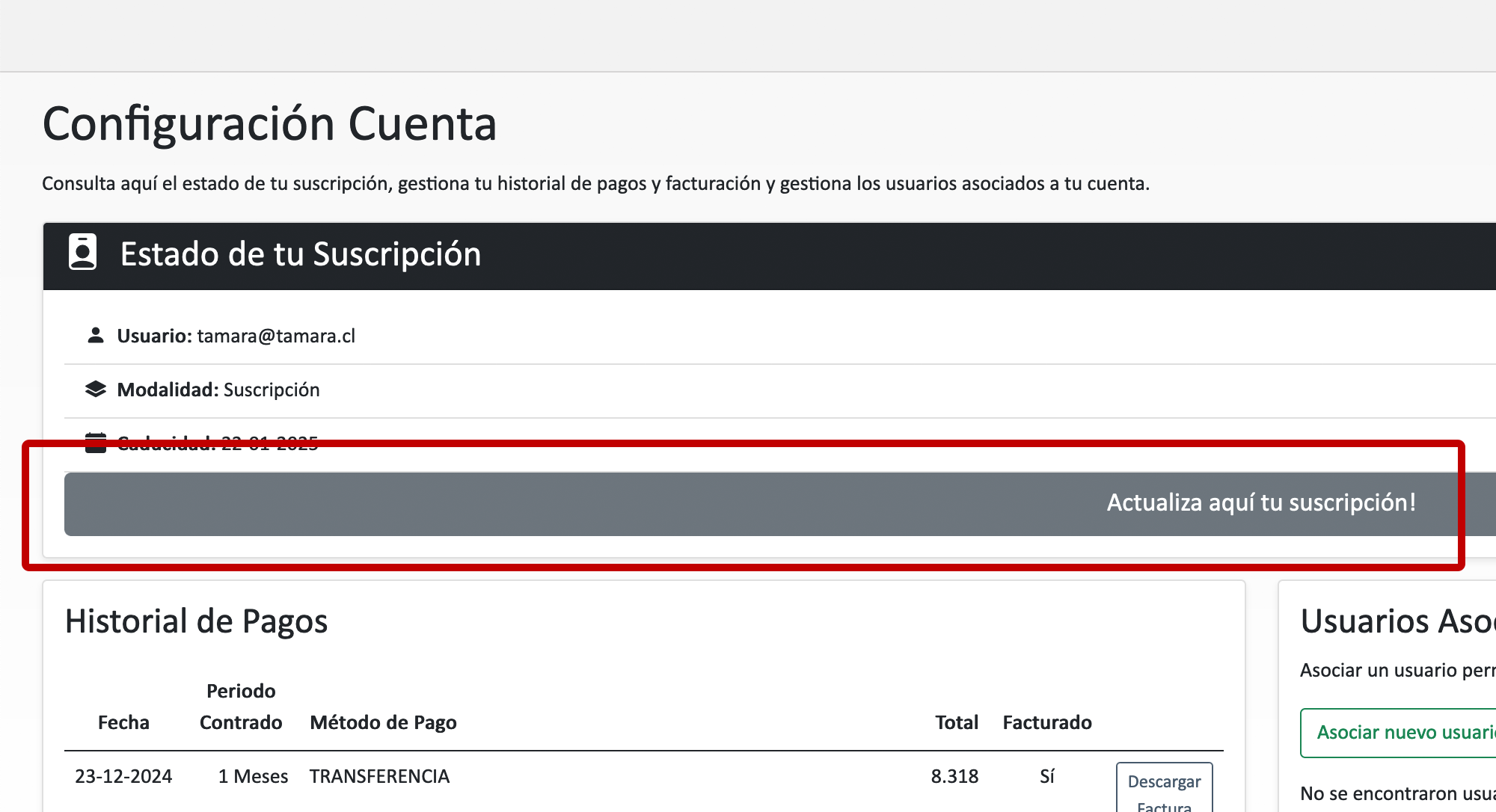Viewport: 1496px width, 812px height.
Task: Click the subscription badge icon in header
Action: click(82, 252)
